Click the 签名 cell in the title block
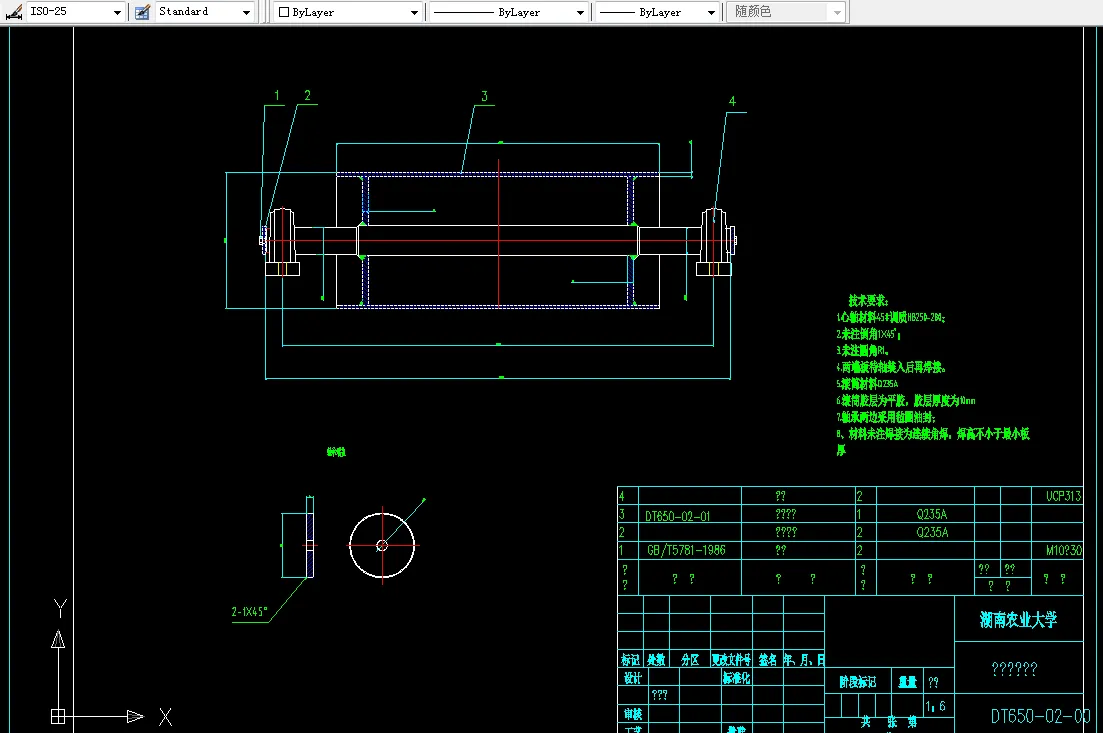 (x=767, y=660)
